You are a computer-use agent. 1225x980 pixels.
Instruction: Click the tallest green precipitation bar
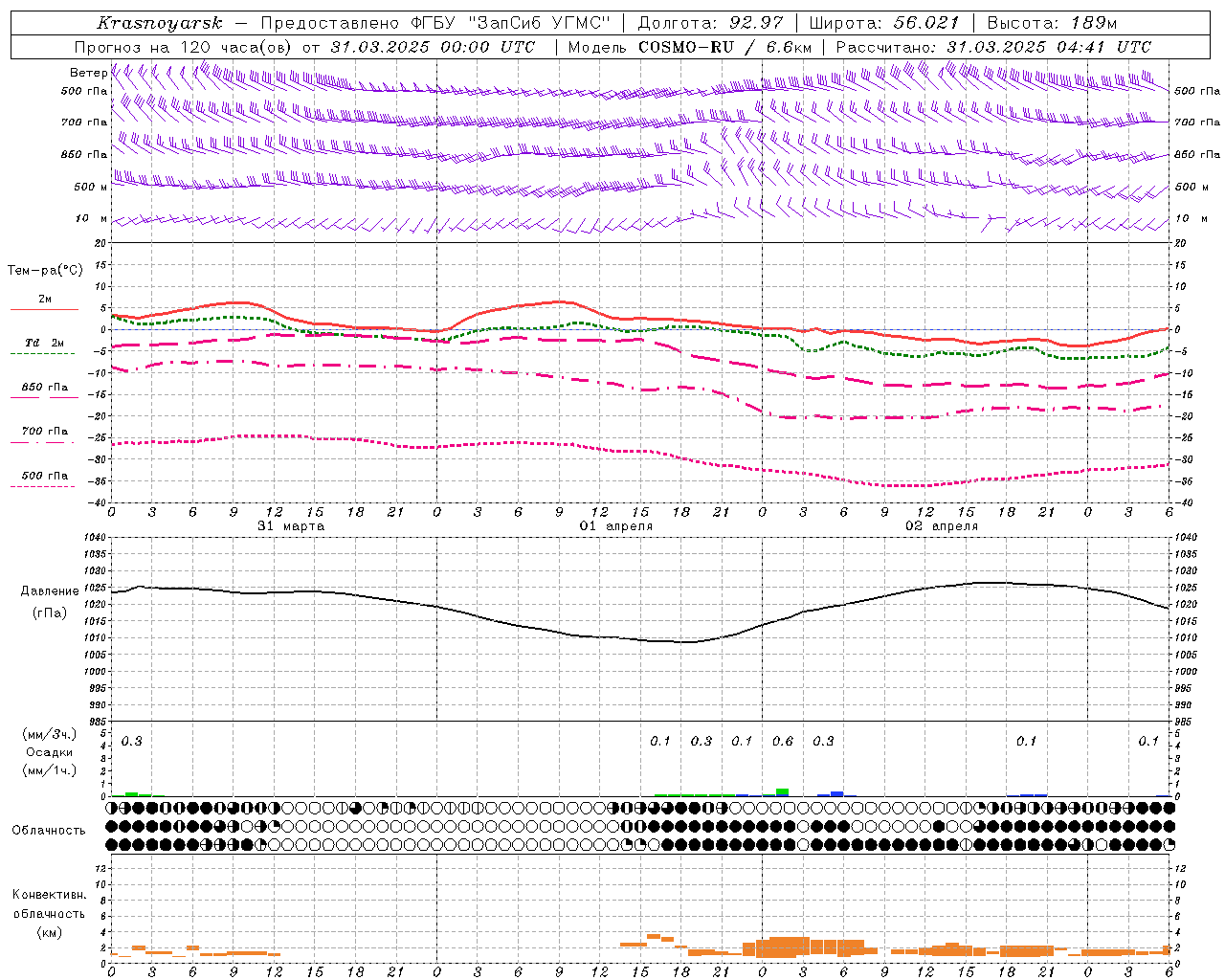click(782, 792)
